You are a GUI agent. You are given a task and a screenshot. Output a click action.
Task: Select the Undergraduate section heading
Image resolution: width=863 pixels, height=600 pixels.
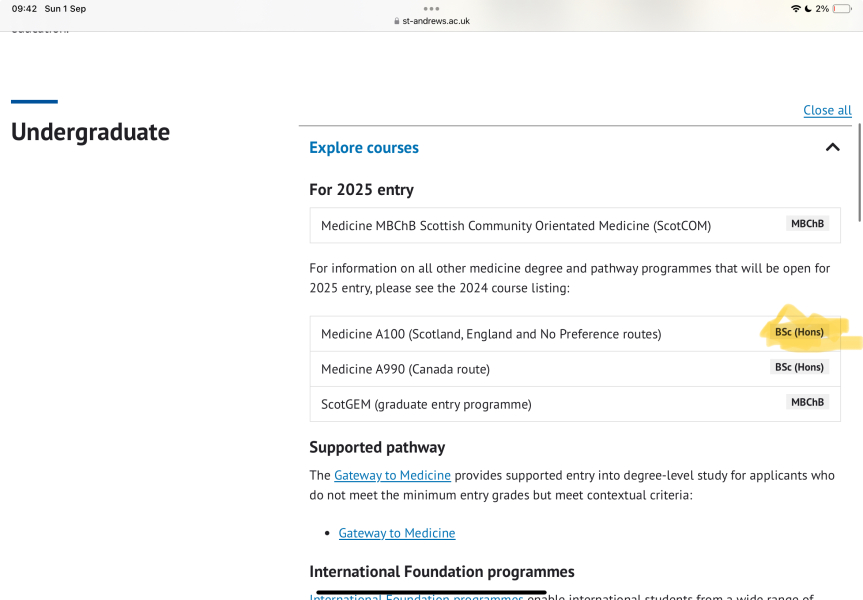pyautogui.click(x=90, y=131)
